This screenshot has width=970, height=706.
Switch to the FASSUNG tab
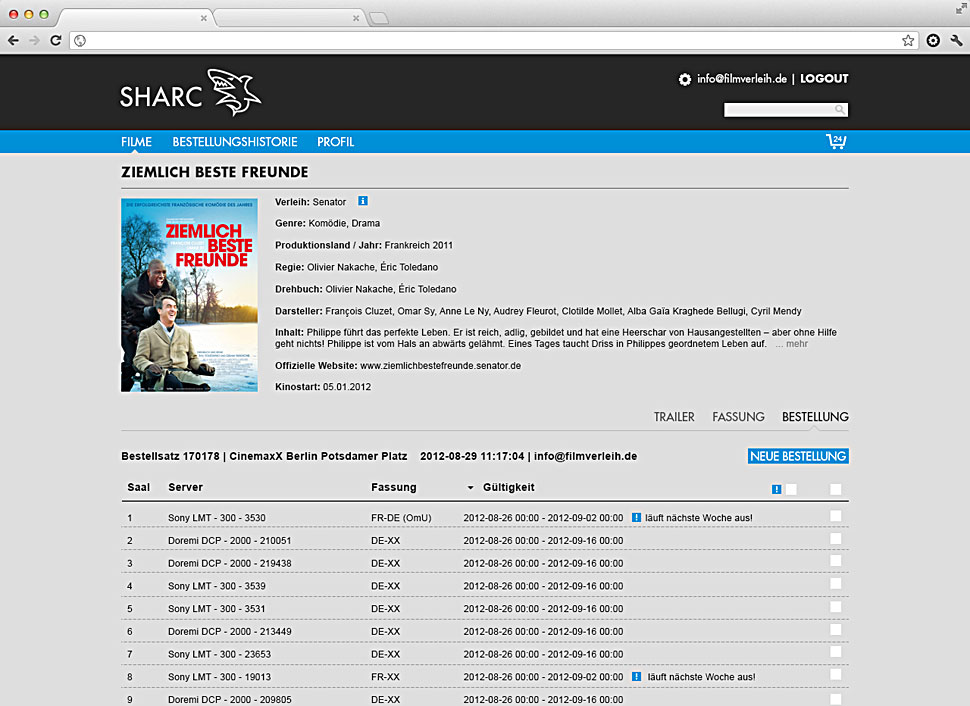pos(738,417)
